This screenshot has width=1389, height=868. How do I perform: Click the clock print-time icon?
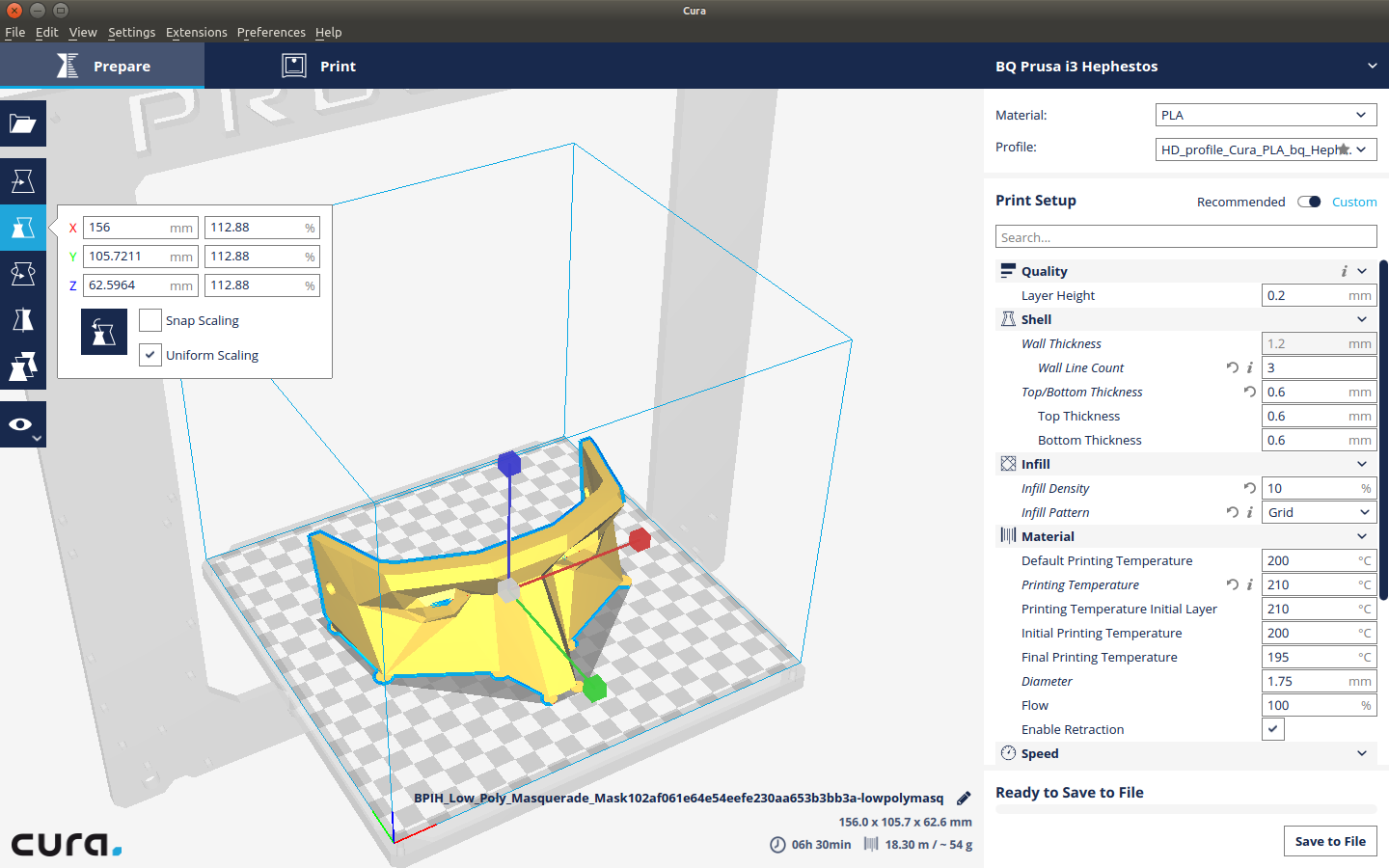coord(777,845)
